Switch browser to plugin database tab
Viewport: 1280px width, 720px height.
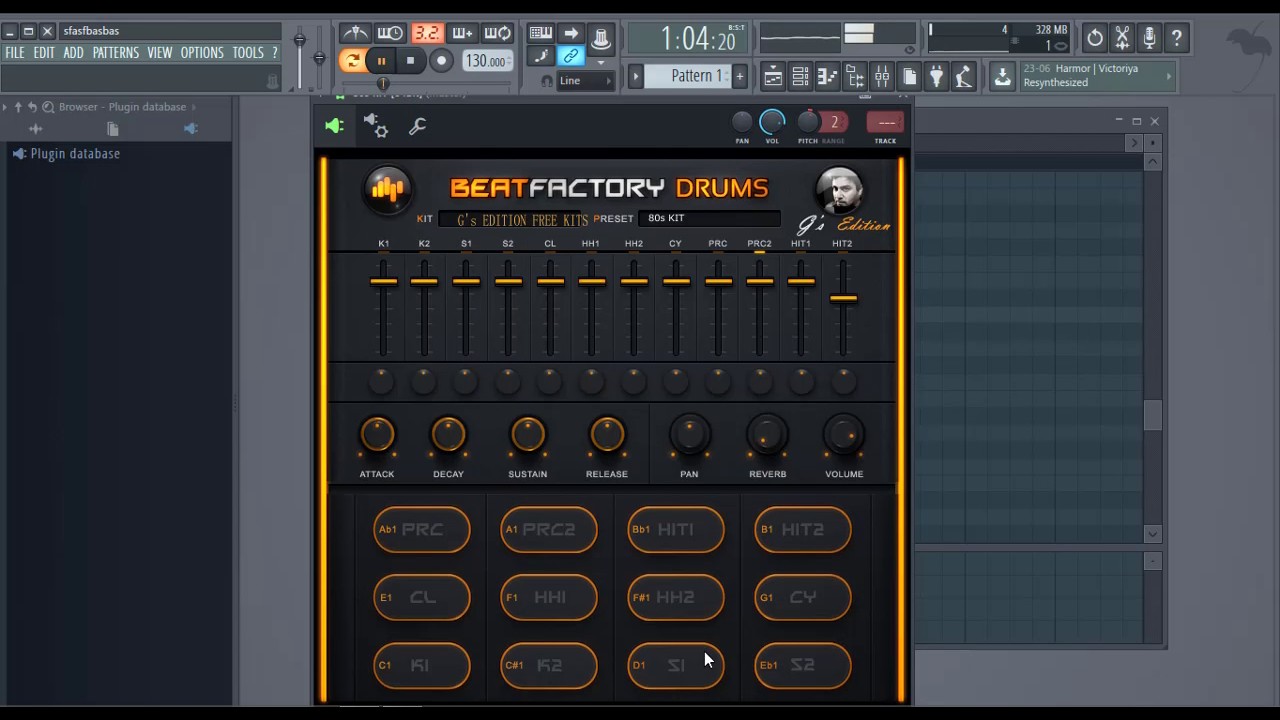(191, 129)
